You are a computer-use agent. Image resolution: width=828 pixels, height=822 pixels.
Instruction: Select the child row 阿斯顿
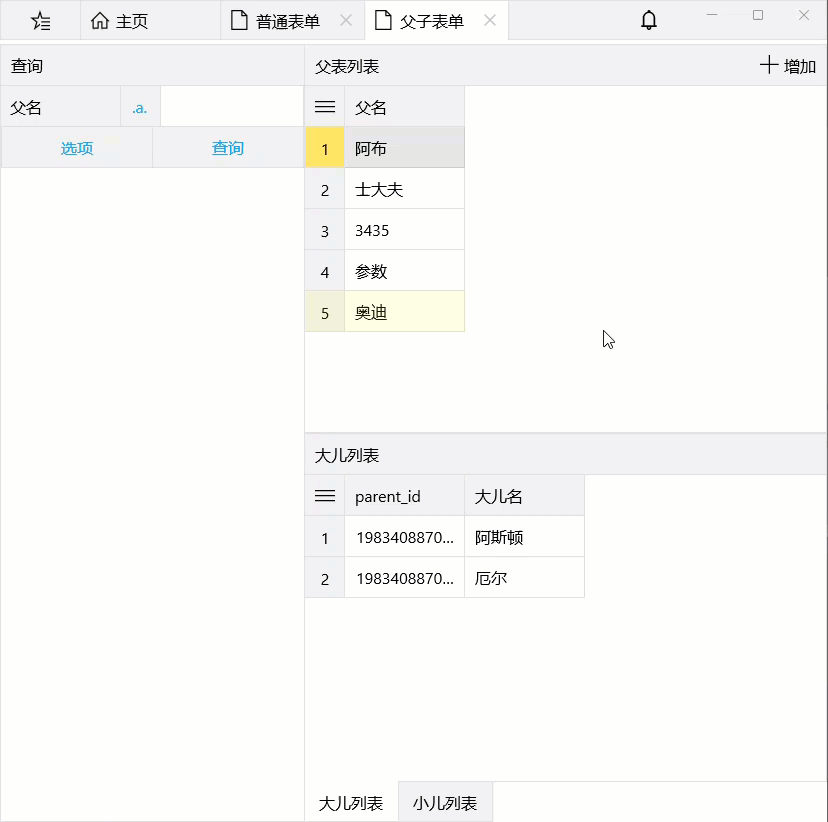[523, 538]
